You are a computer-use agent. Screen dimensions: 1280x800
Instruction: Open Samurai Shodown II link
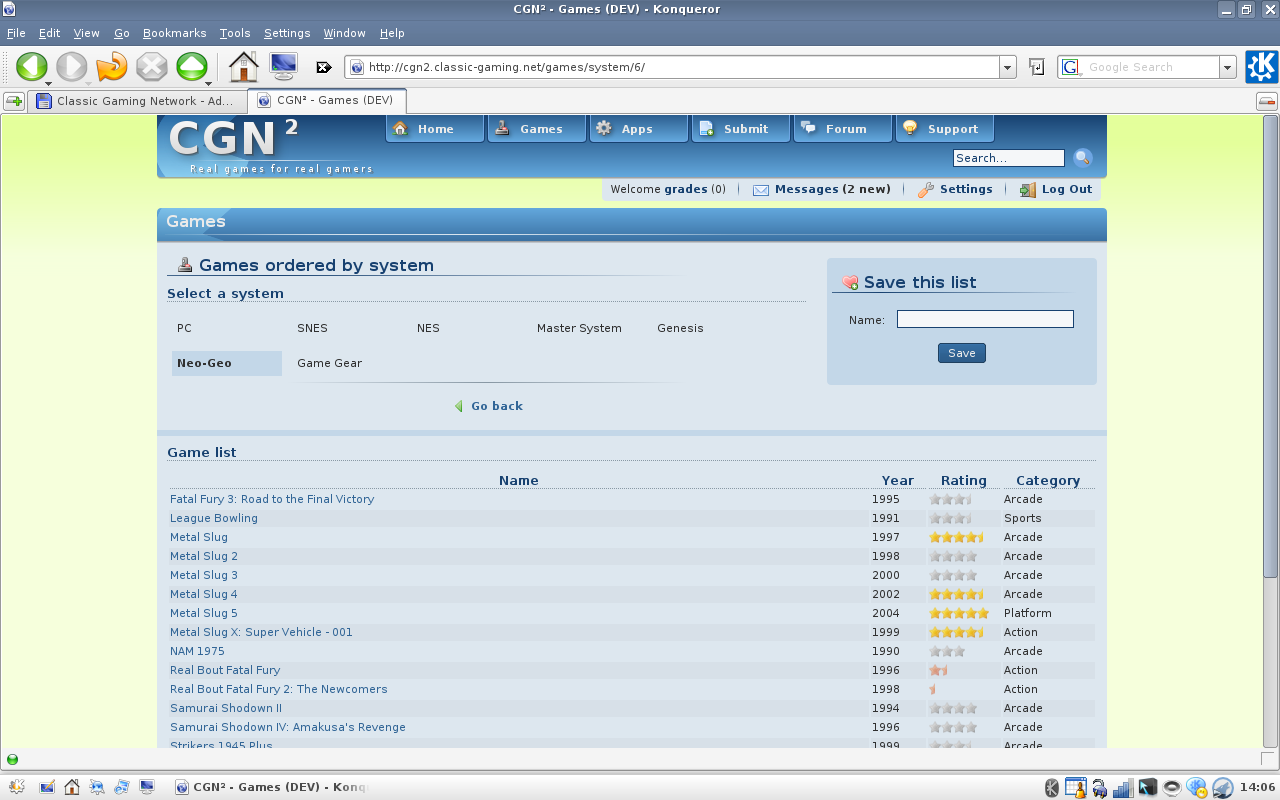[x=226, y=708]
